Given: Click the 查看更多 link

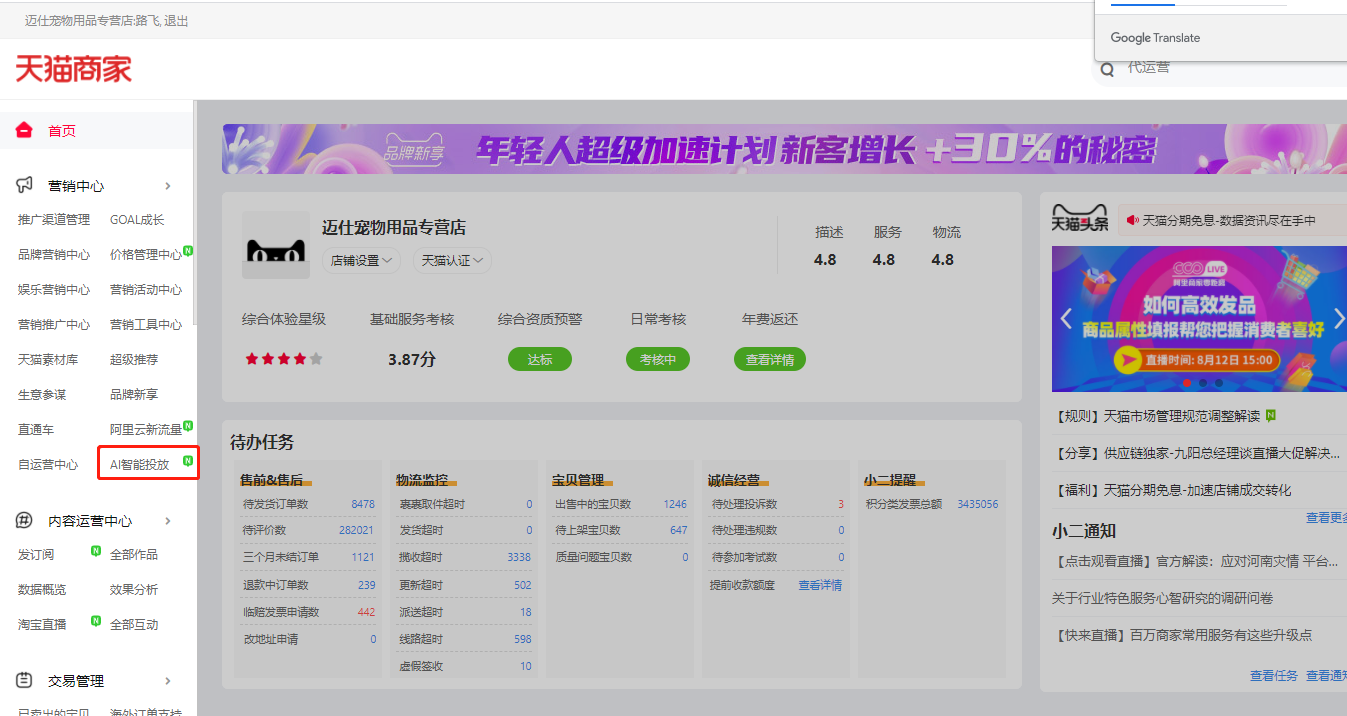Looking at the screenshot, I should pos(1326,518).
